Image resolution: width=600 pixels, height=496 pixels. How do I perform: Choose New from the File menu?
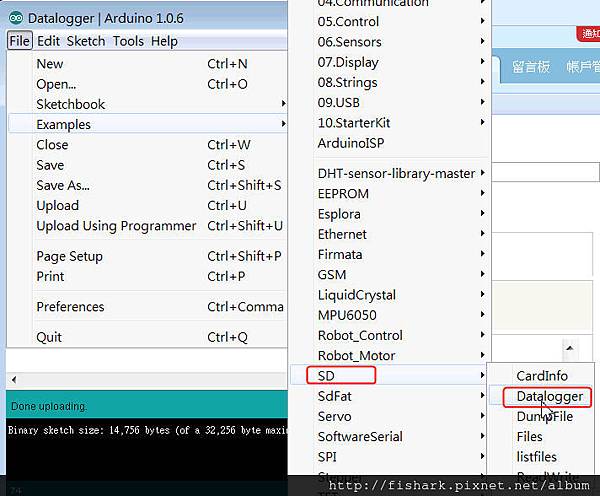coord(147,64)
